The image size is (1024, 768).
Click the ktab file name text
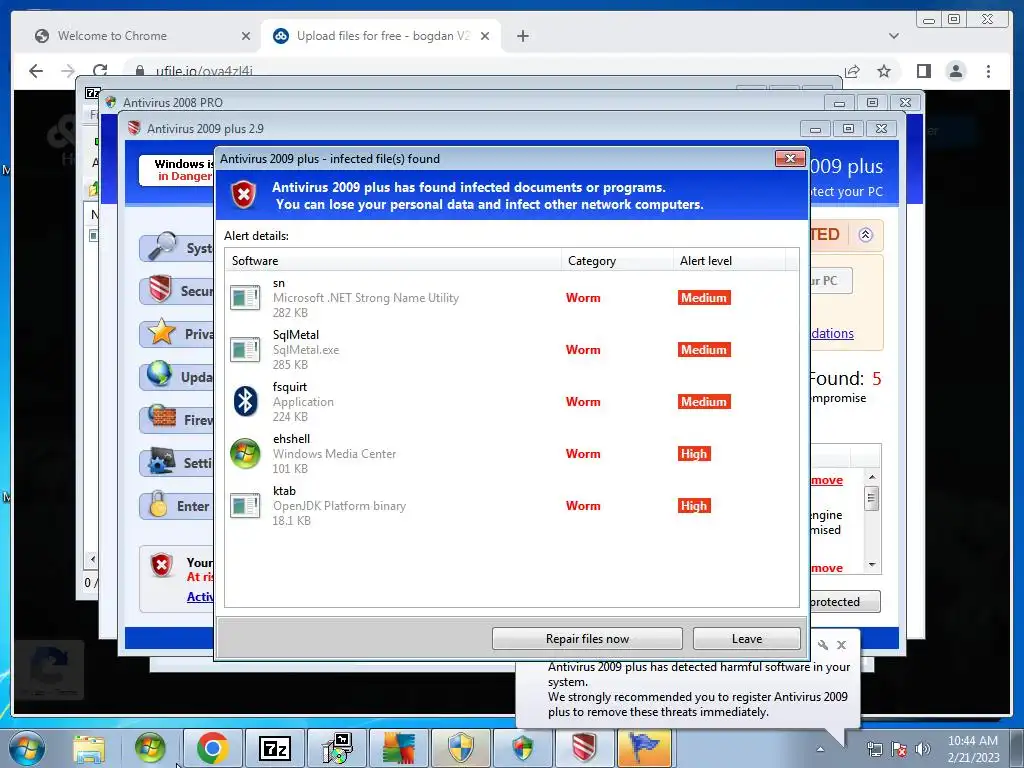coord(284,490)
